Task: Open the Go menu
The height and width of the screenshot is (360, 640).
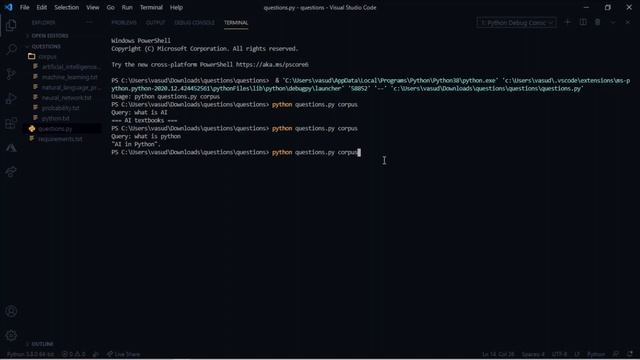Action: click(111, 7)
